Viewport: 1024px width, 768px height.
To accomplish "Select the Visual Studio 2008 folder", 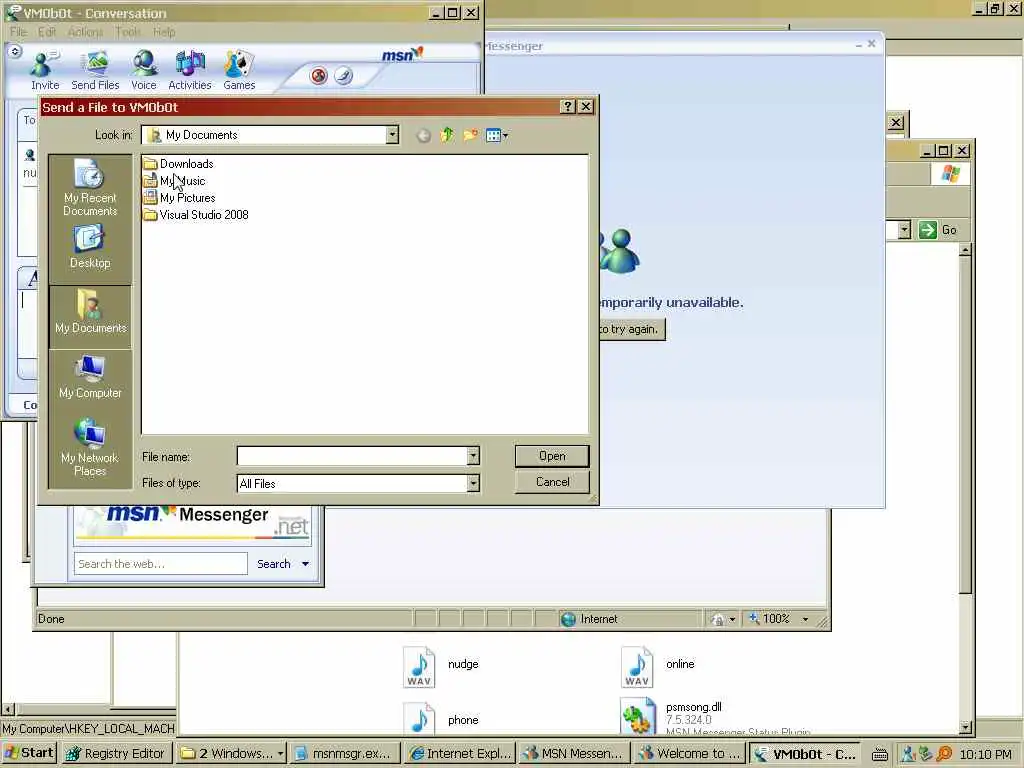I will coord(196,215).
